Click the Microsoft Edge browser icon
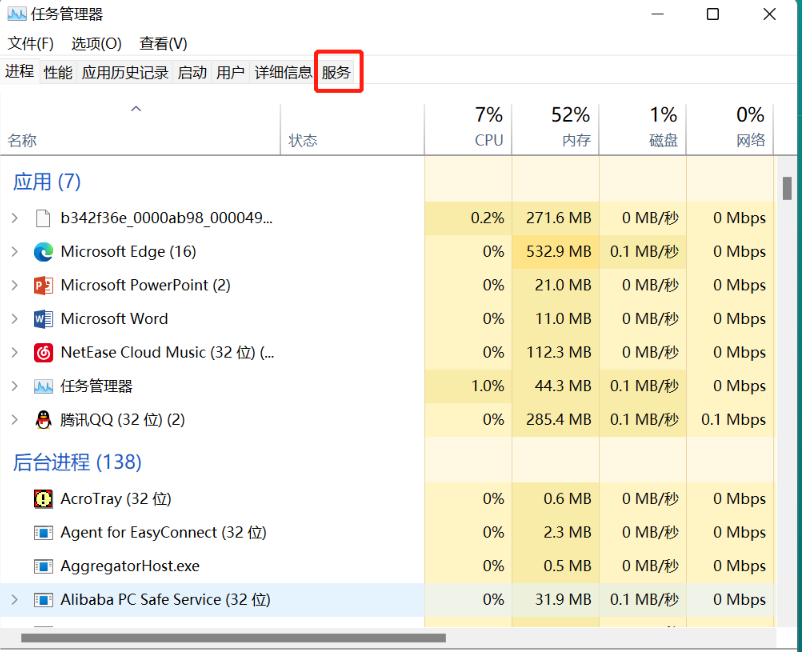This screenshot has width=802, height=652. tap(42, 251)
